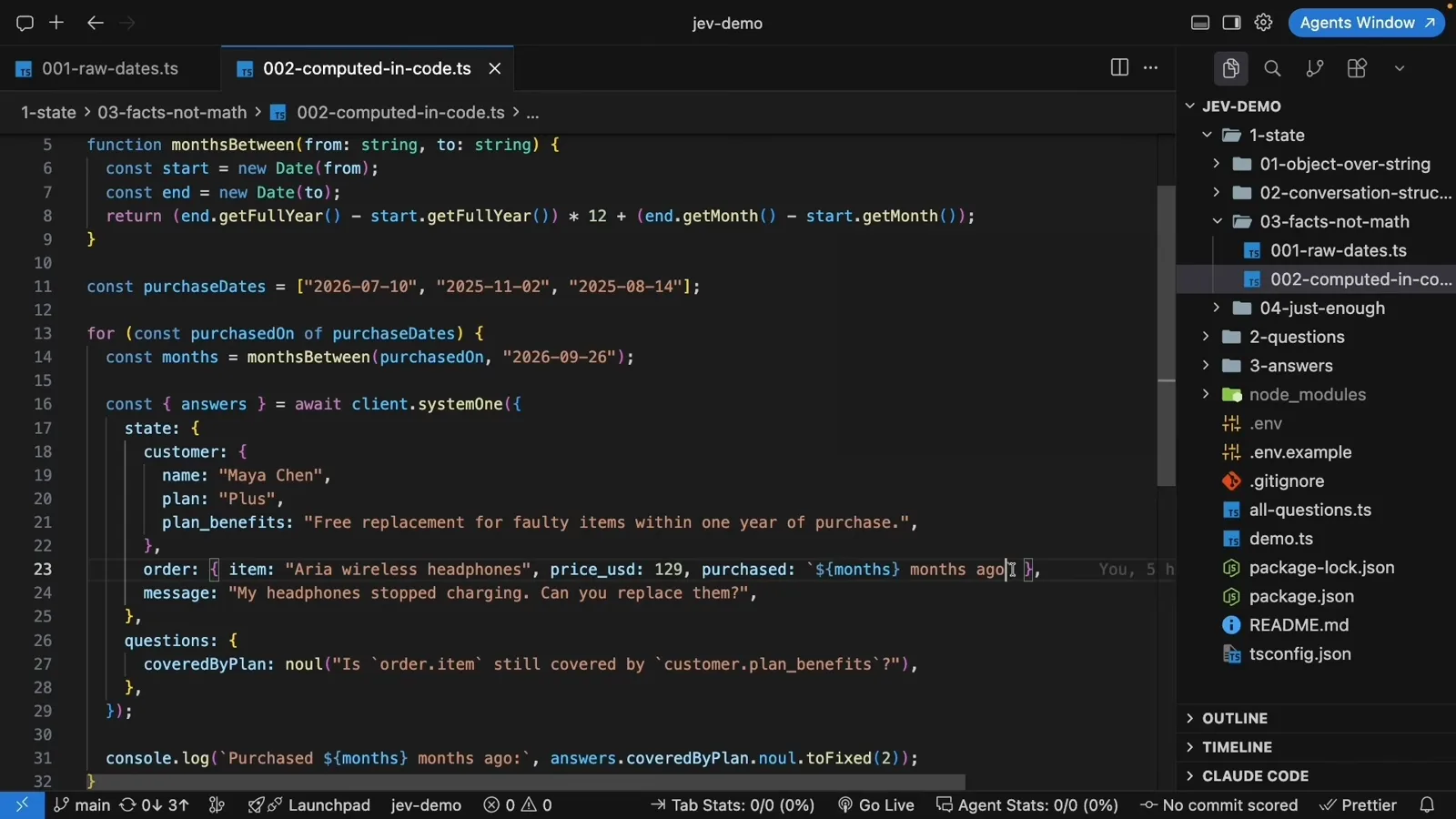Image resolution: width=1456 pixels, height=819 pixels.
Task: Expand the 04-just-enough folder
Action: click(x=1316, y=308)
